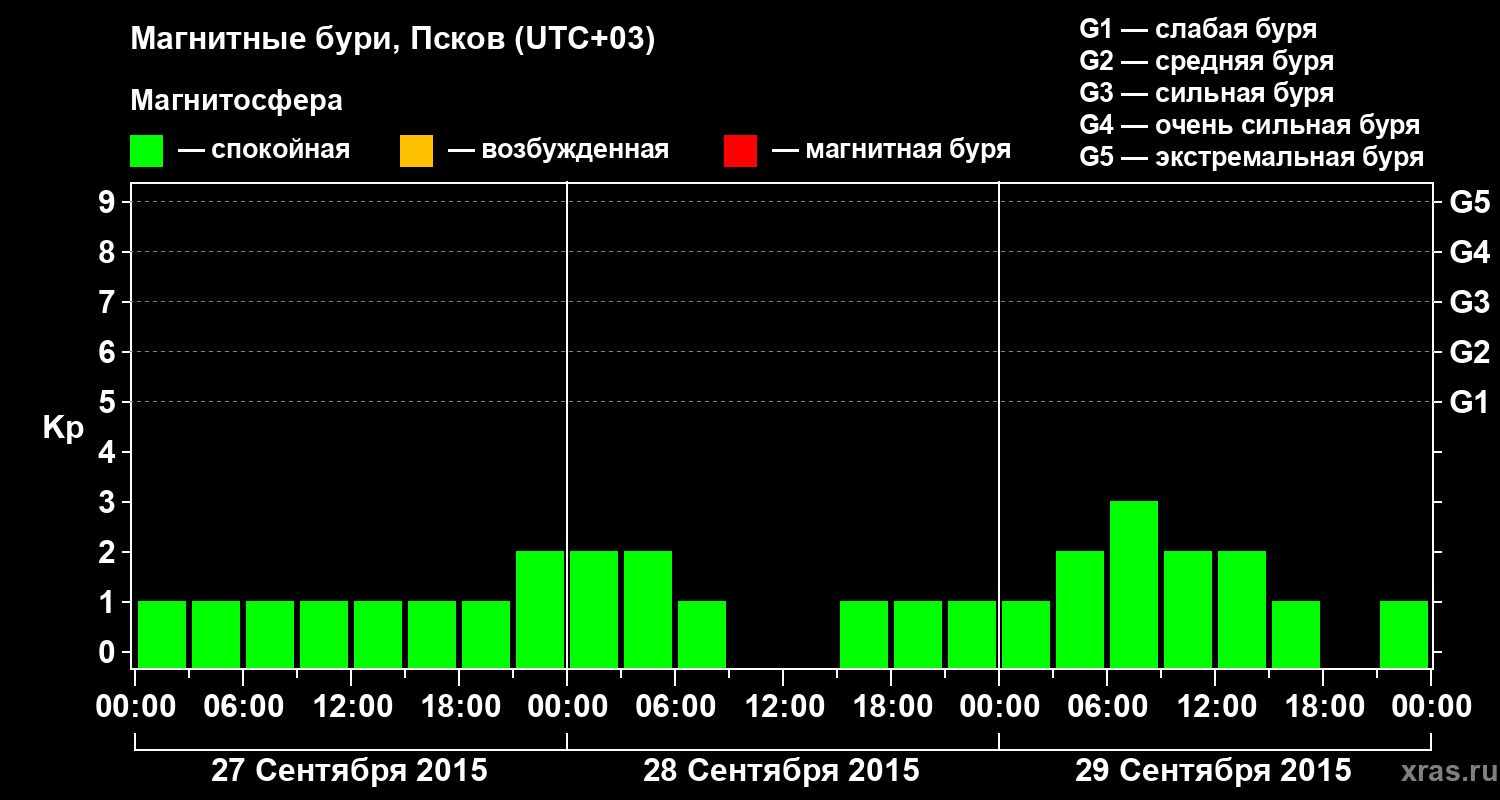
Task: Click the '— магнитная буря' legend label
Action: 891,150
